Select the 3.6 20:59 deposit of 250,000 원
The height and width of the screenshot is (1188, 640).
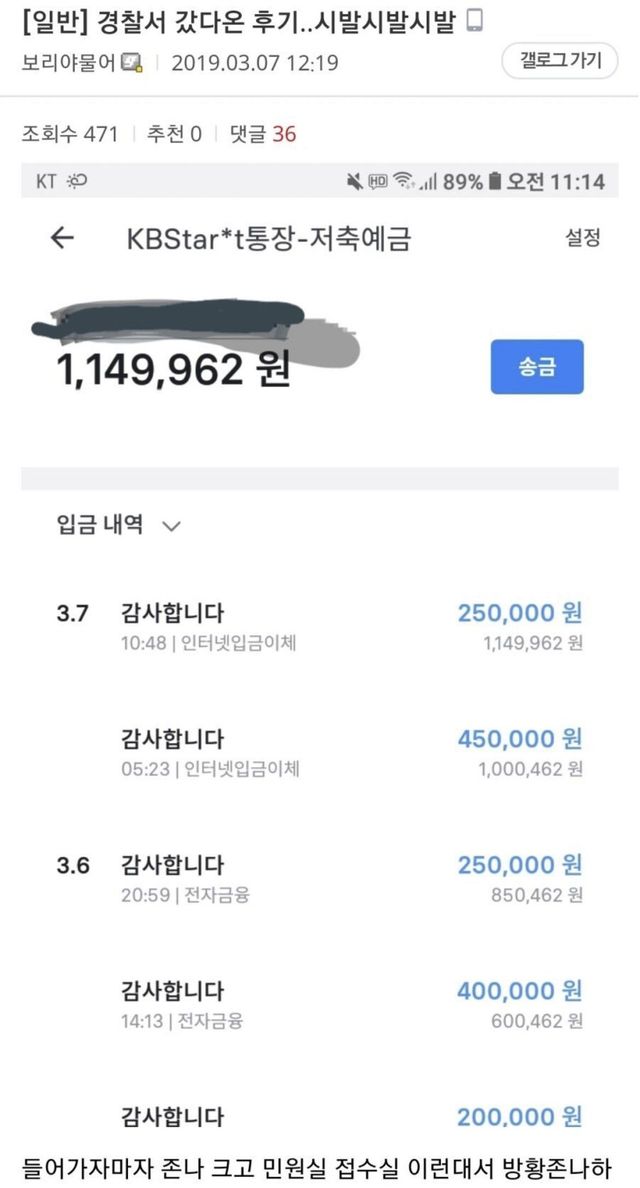click(x=350, y=878)
